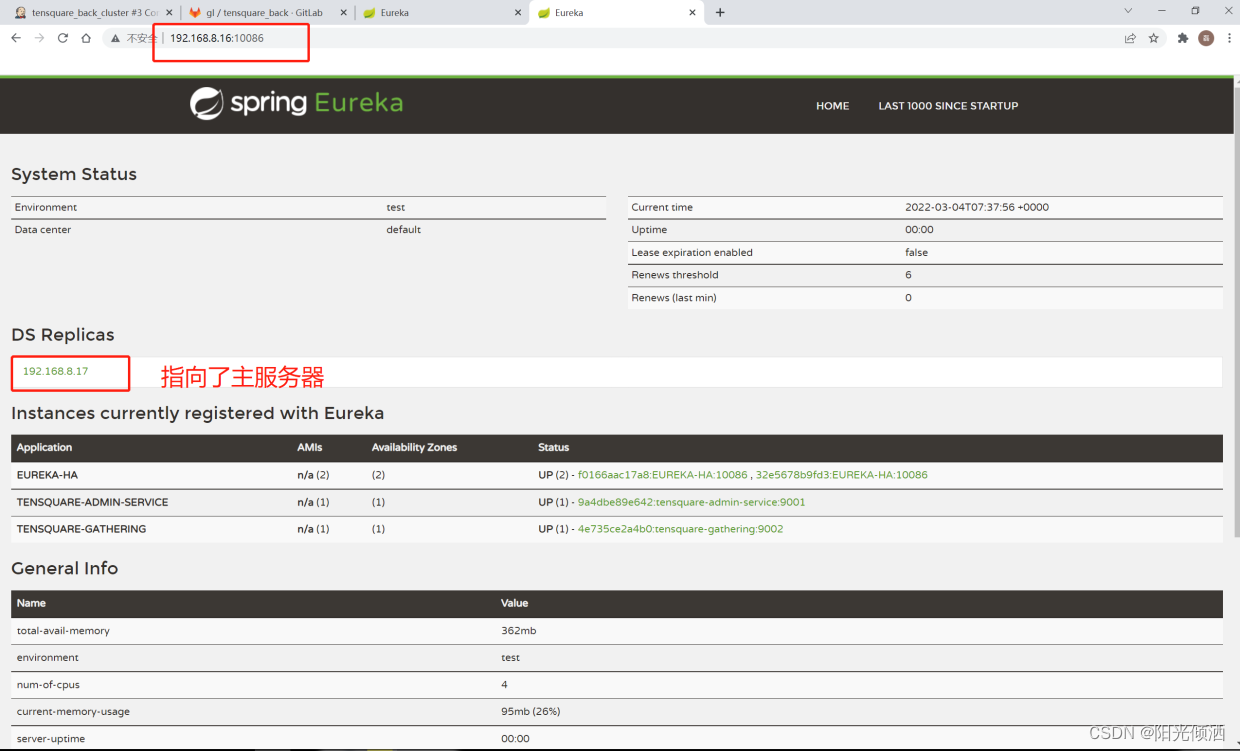Open 9a4dbe89e642:tensquare-admin-service:9001 link
This screenshot has height=751, width=1240.
(x=691, y=502)
